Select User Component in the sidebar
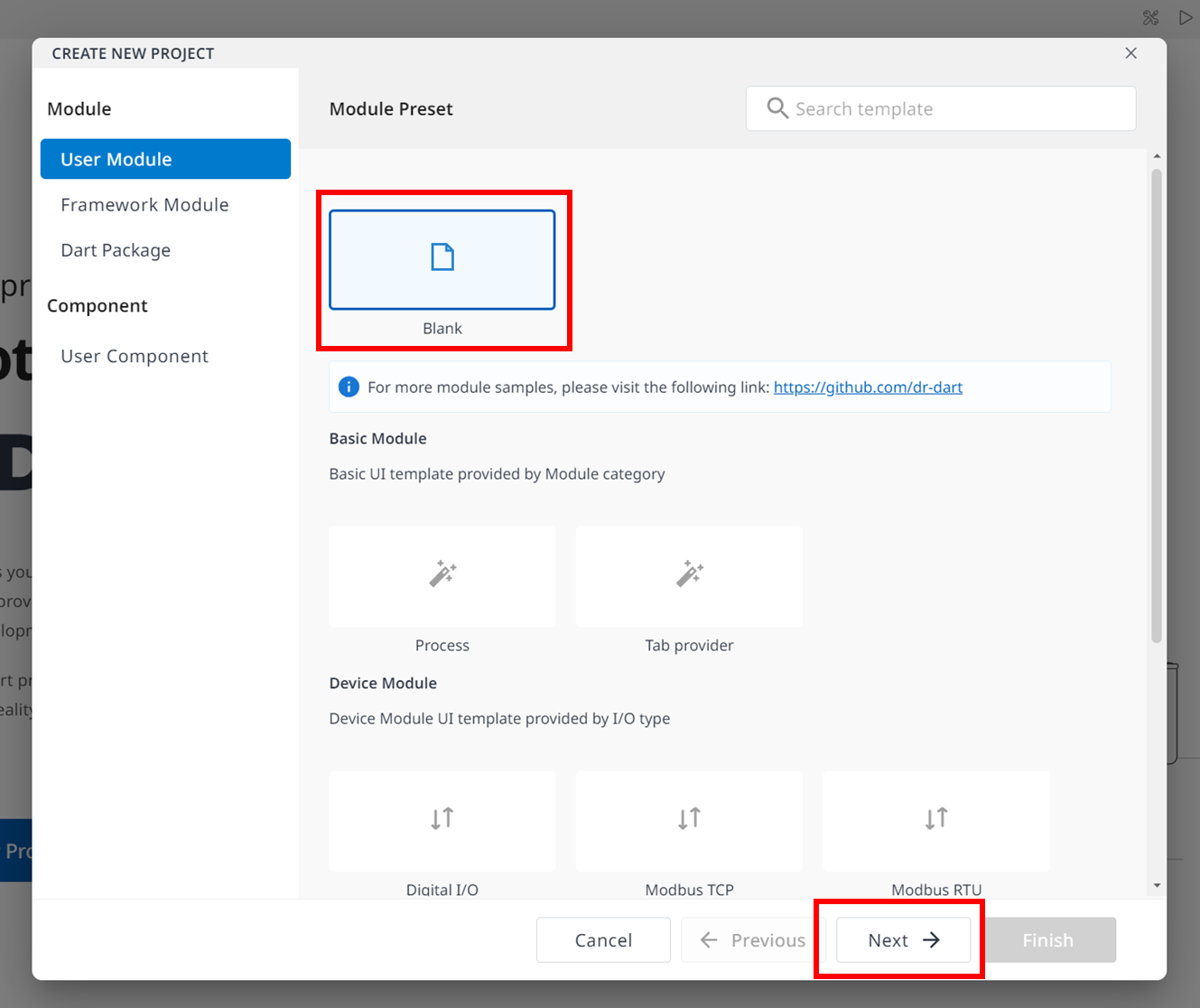Viewport: 1200px width, 1008px height. [x=165, y=356]
